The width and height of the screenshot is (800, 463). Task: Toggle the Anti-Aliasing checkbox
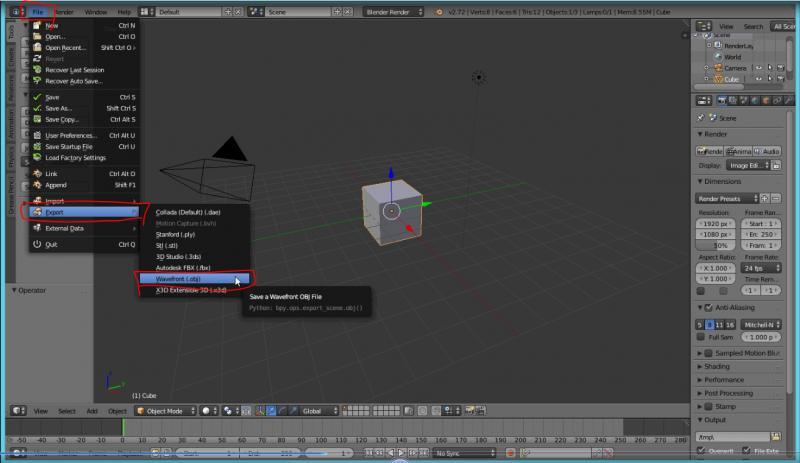coord(709,307)
